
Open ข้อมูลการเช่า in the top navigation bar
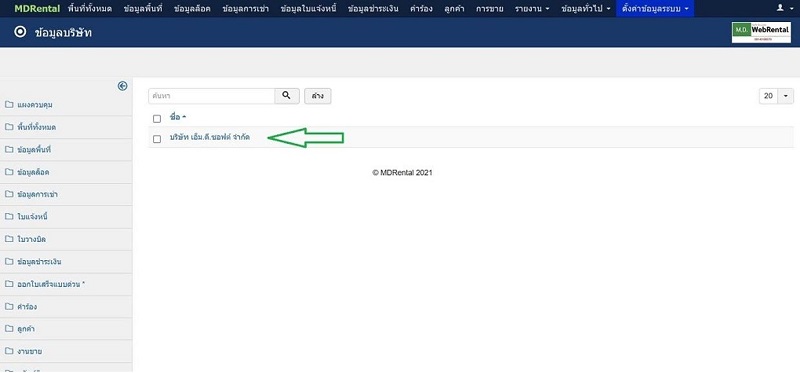click(246, 9)
